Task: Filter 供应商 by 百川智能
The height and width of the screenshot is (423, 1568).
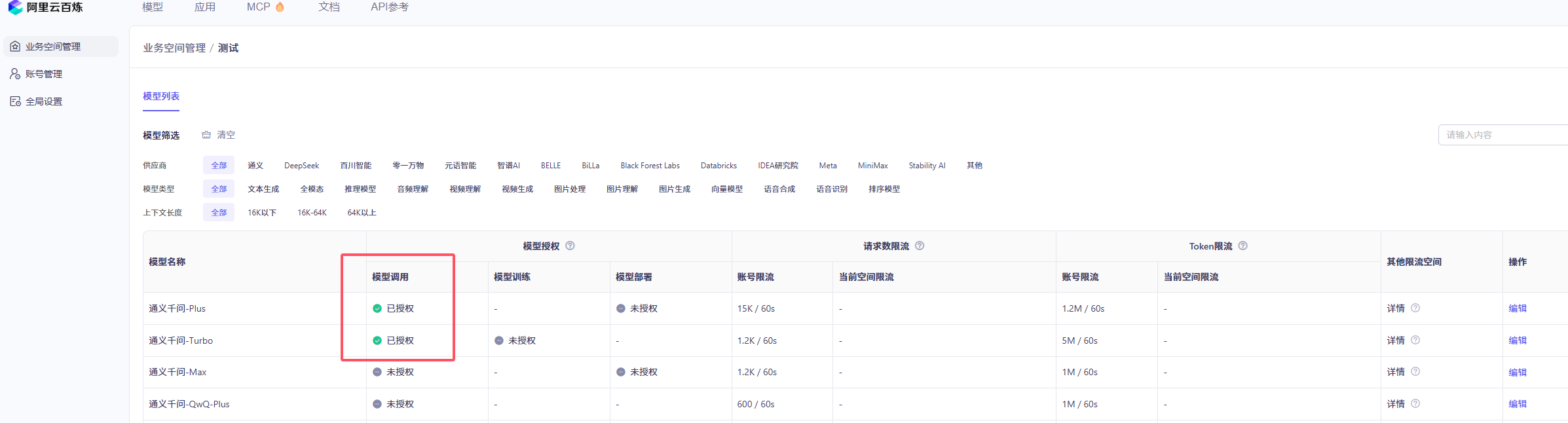Action: coord(356,166)
